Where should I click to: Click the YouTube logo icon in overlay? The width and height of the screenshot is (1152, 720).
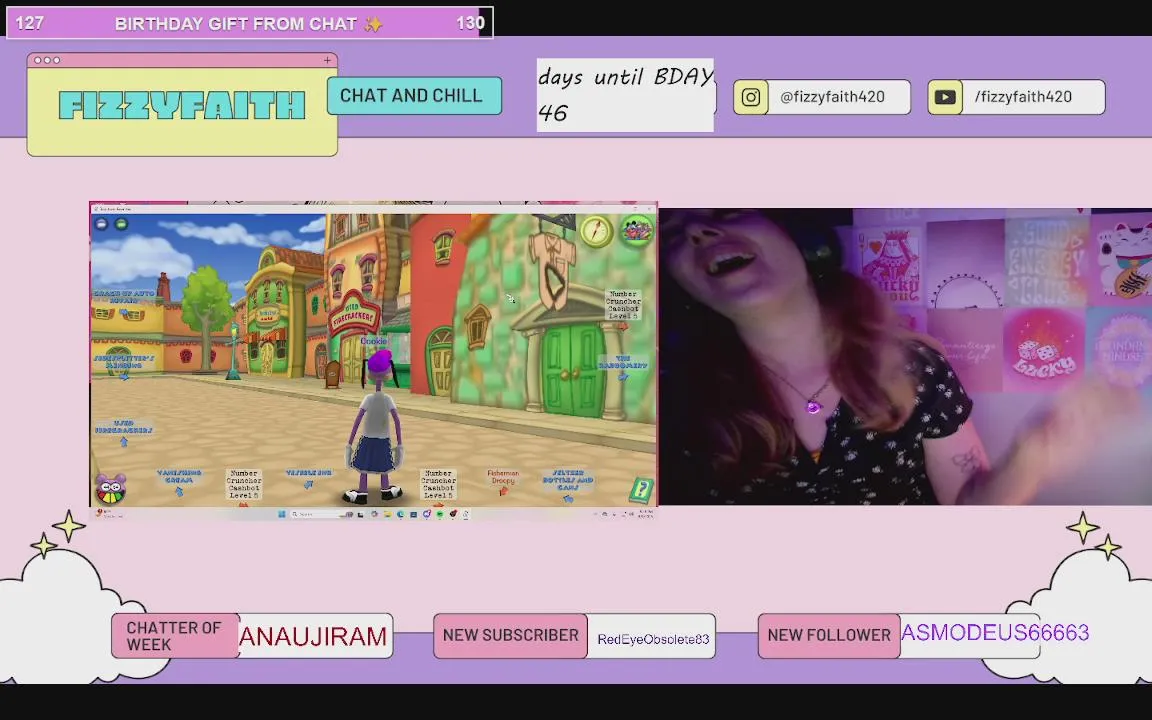945,97
